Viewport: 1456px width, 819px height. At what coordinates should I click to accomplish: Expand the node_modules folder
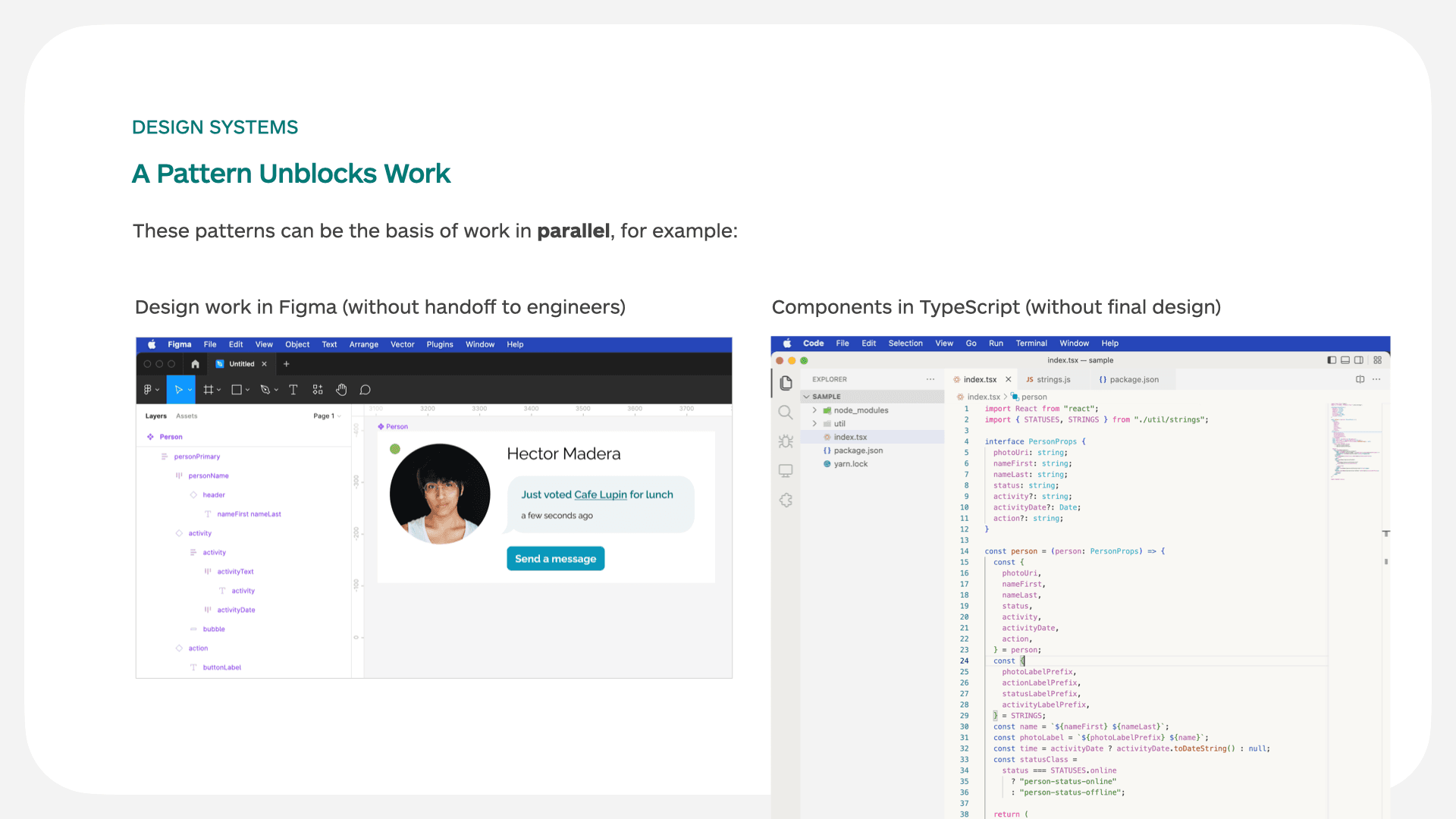pyautogui.click(x=815, y=409)
